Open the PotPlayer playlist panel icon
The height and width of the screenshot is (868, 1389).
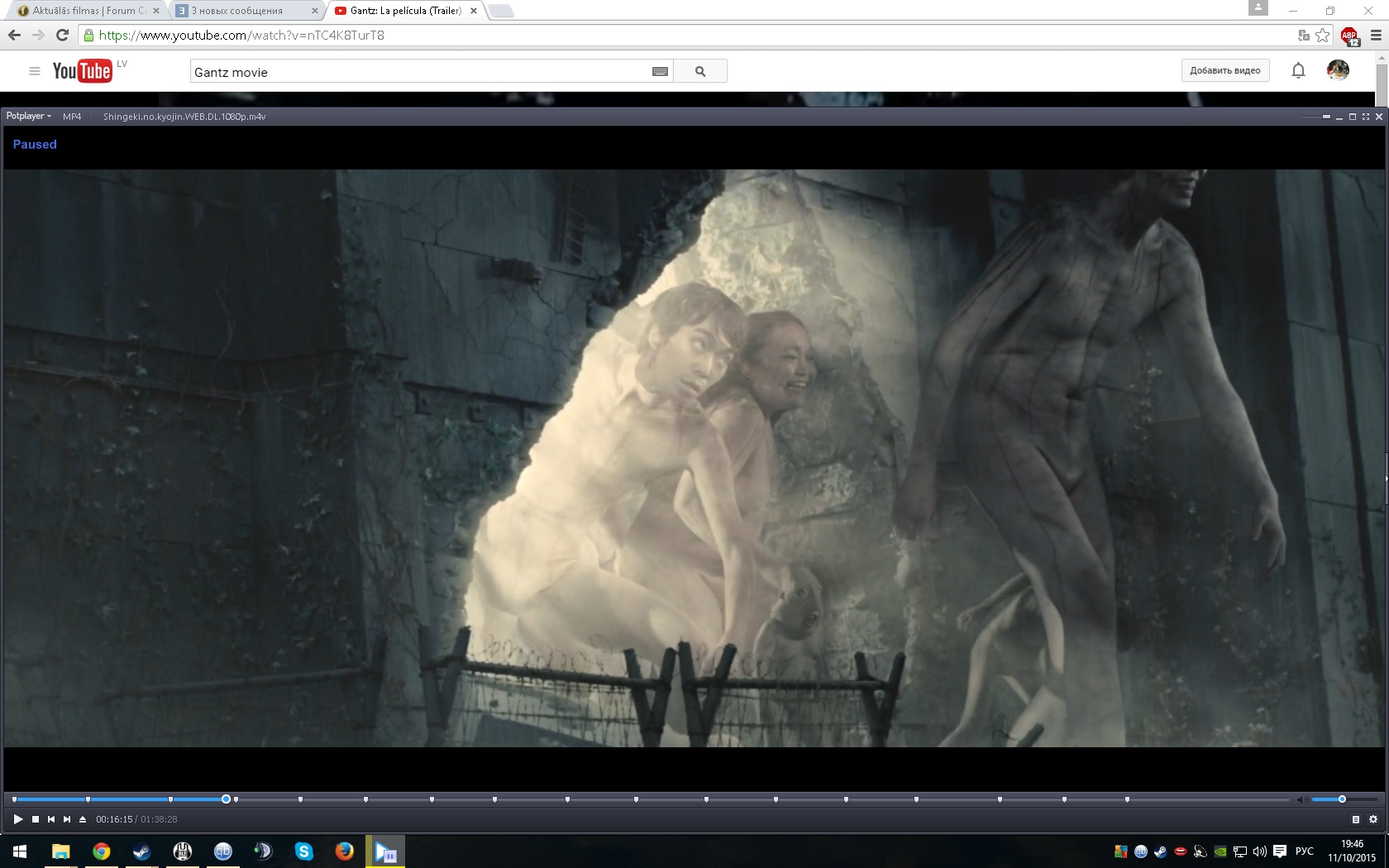click(x=1356, y=819)
